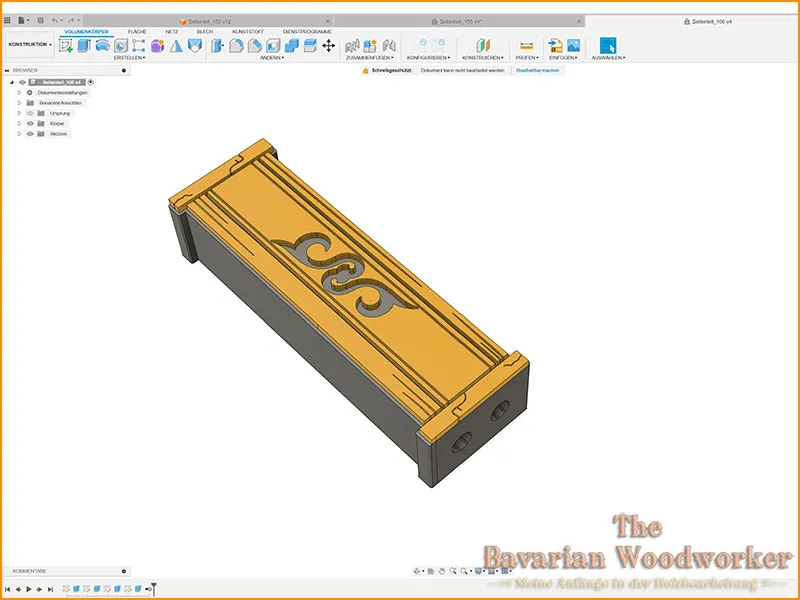Select the Fillet tool icon
This screenshot has width=800, height=600.
(236, 45)
